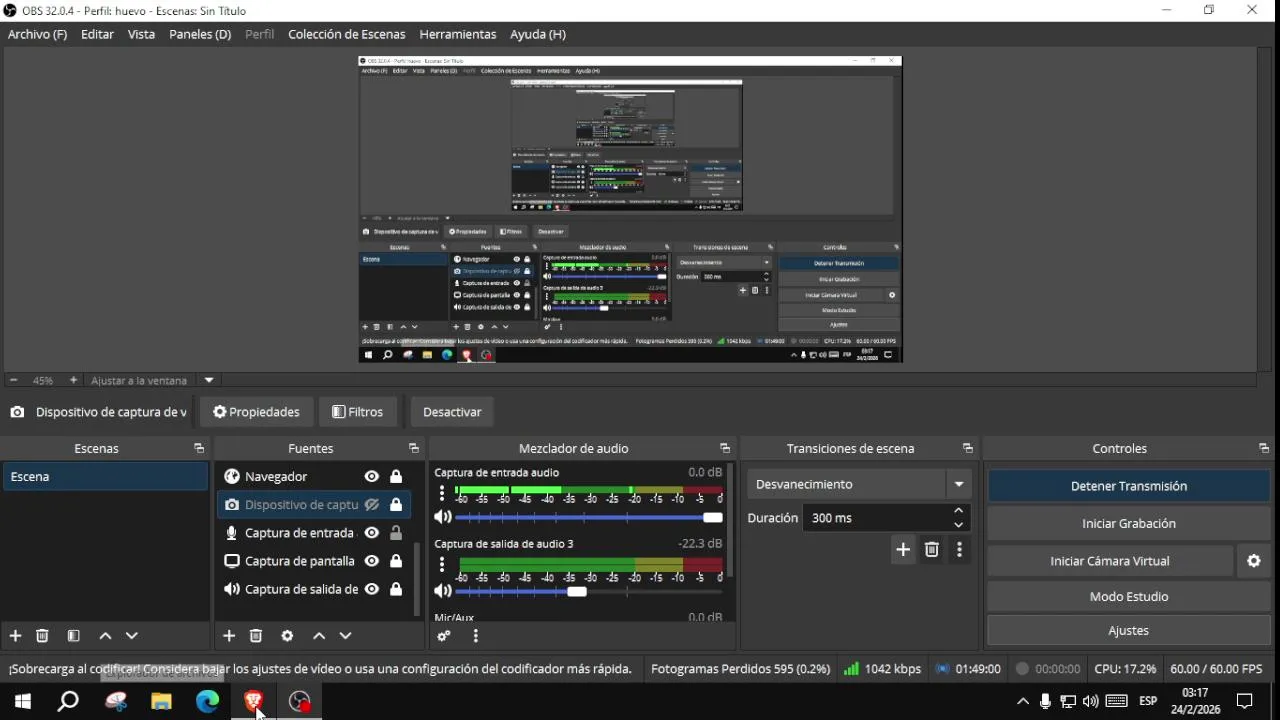The image size is (1280, 720).
Task: Mute Captura de salida de audio 3
Action: pos(443,591)
